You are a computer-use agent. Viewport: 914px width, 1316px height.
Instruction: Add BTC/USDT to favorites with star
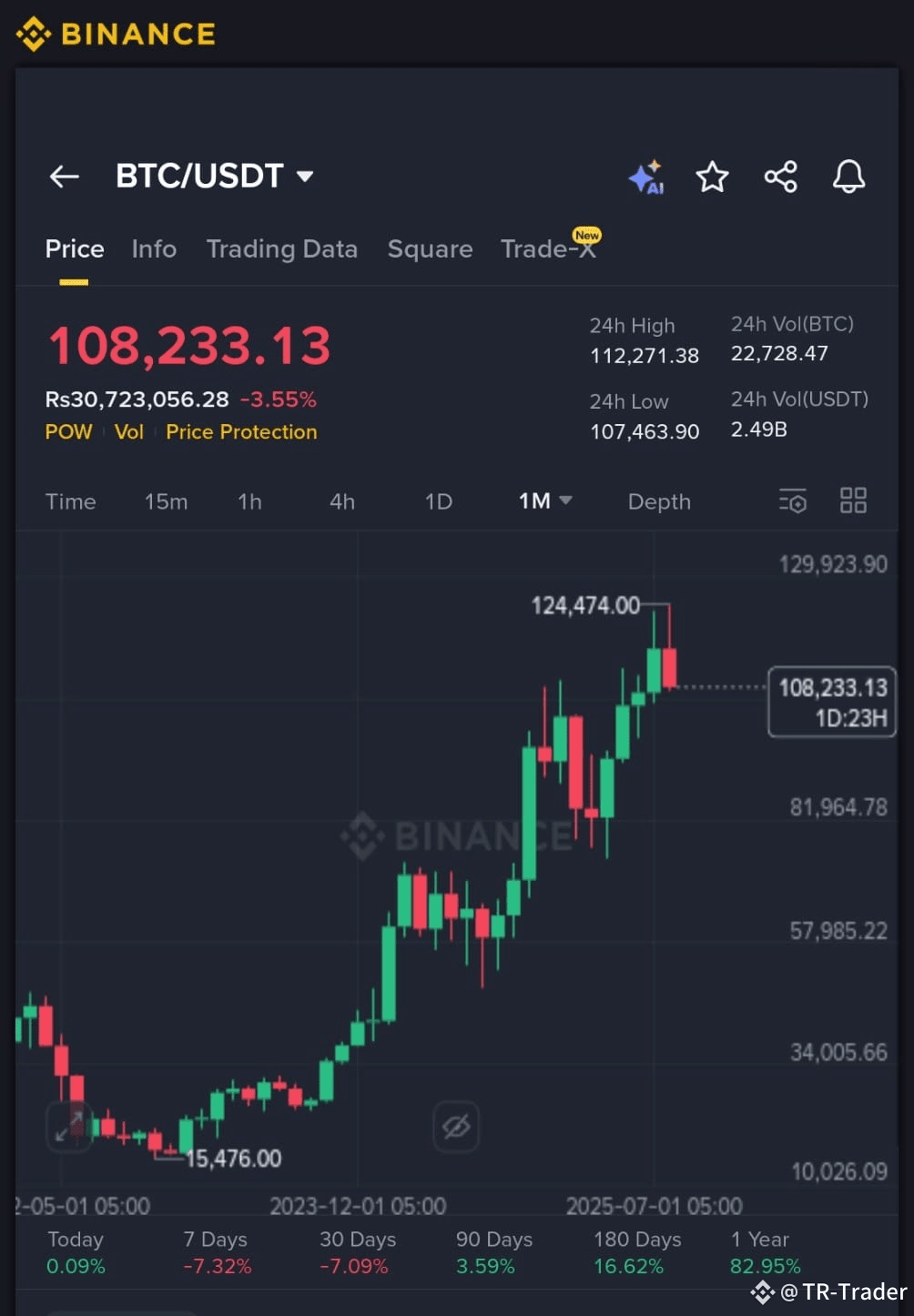point(712,177)
